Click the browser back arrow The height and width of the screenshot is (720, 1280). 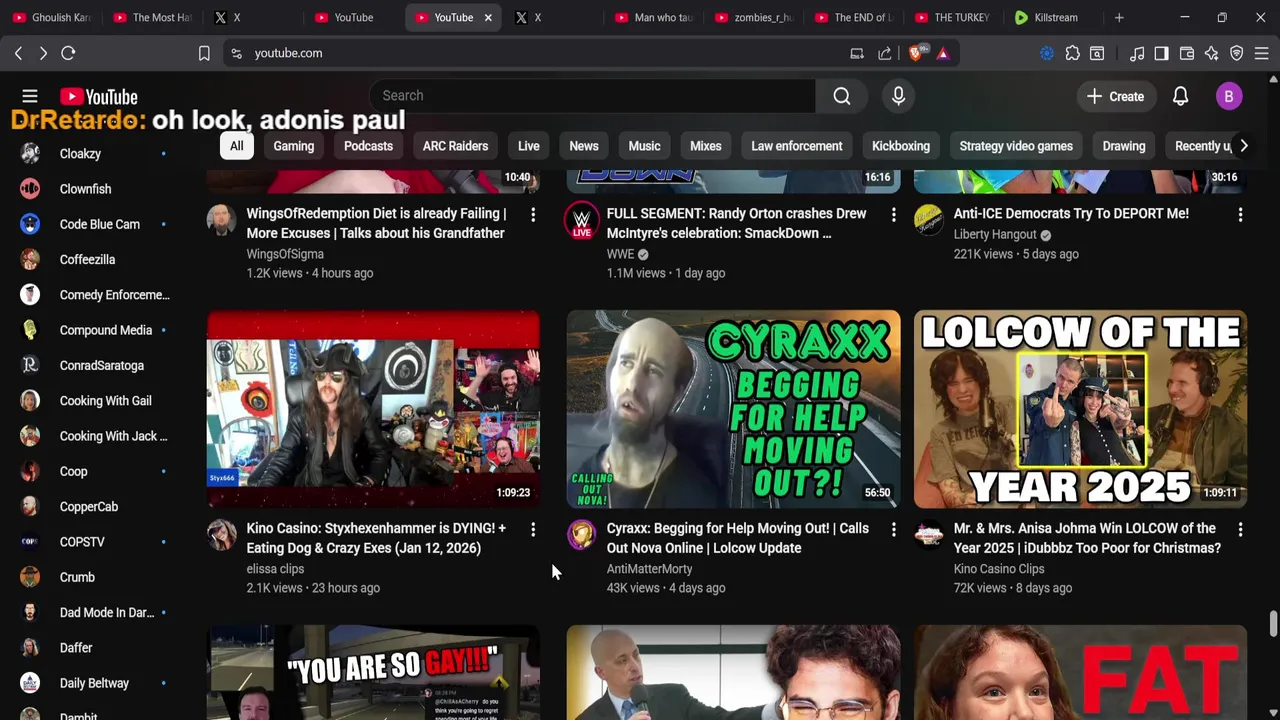[18, 53]
